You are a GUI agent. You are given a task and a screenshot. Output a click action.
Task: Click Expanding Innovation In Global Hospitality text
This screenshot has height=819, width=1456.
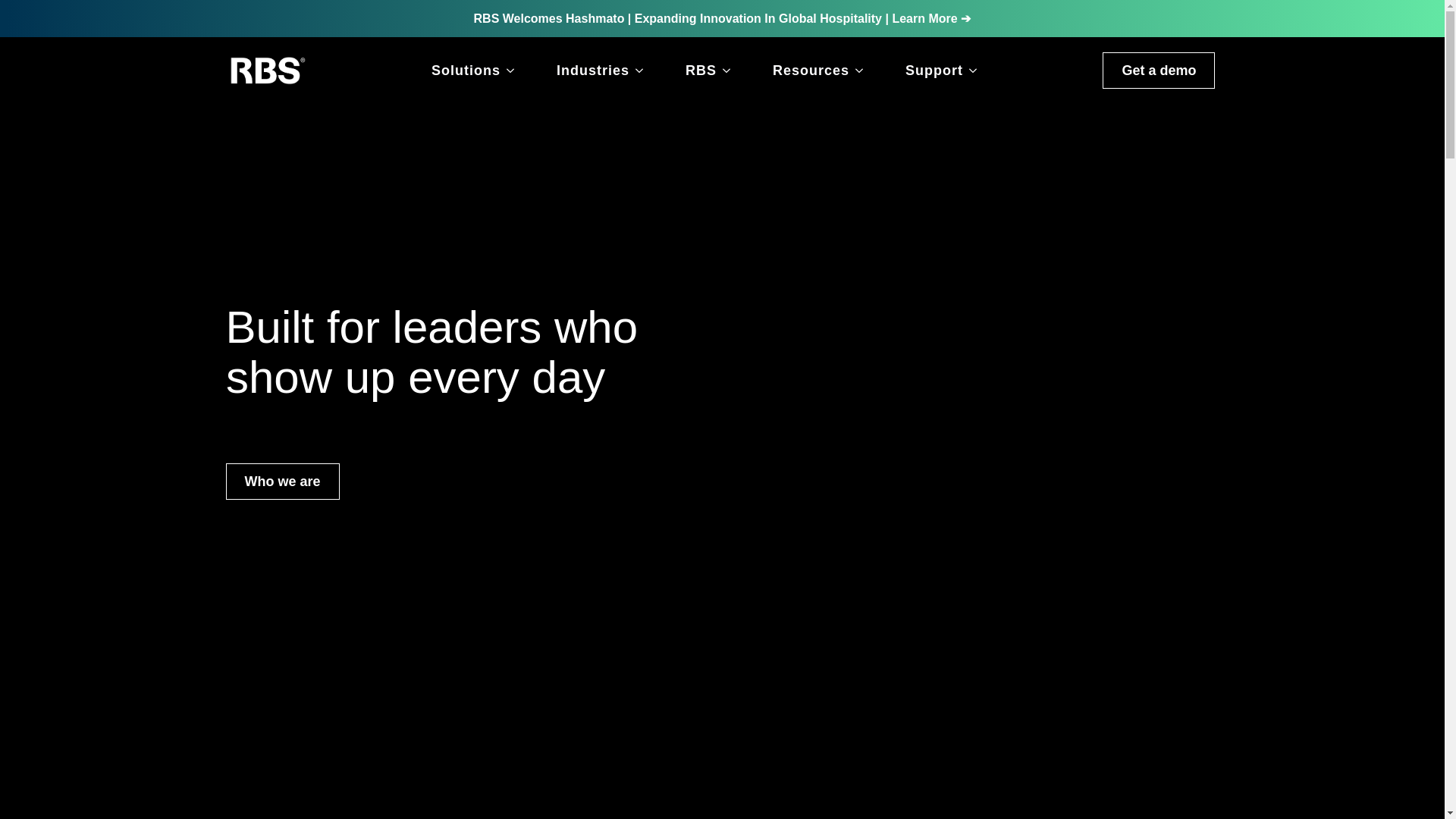click(758, 18)
